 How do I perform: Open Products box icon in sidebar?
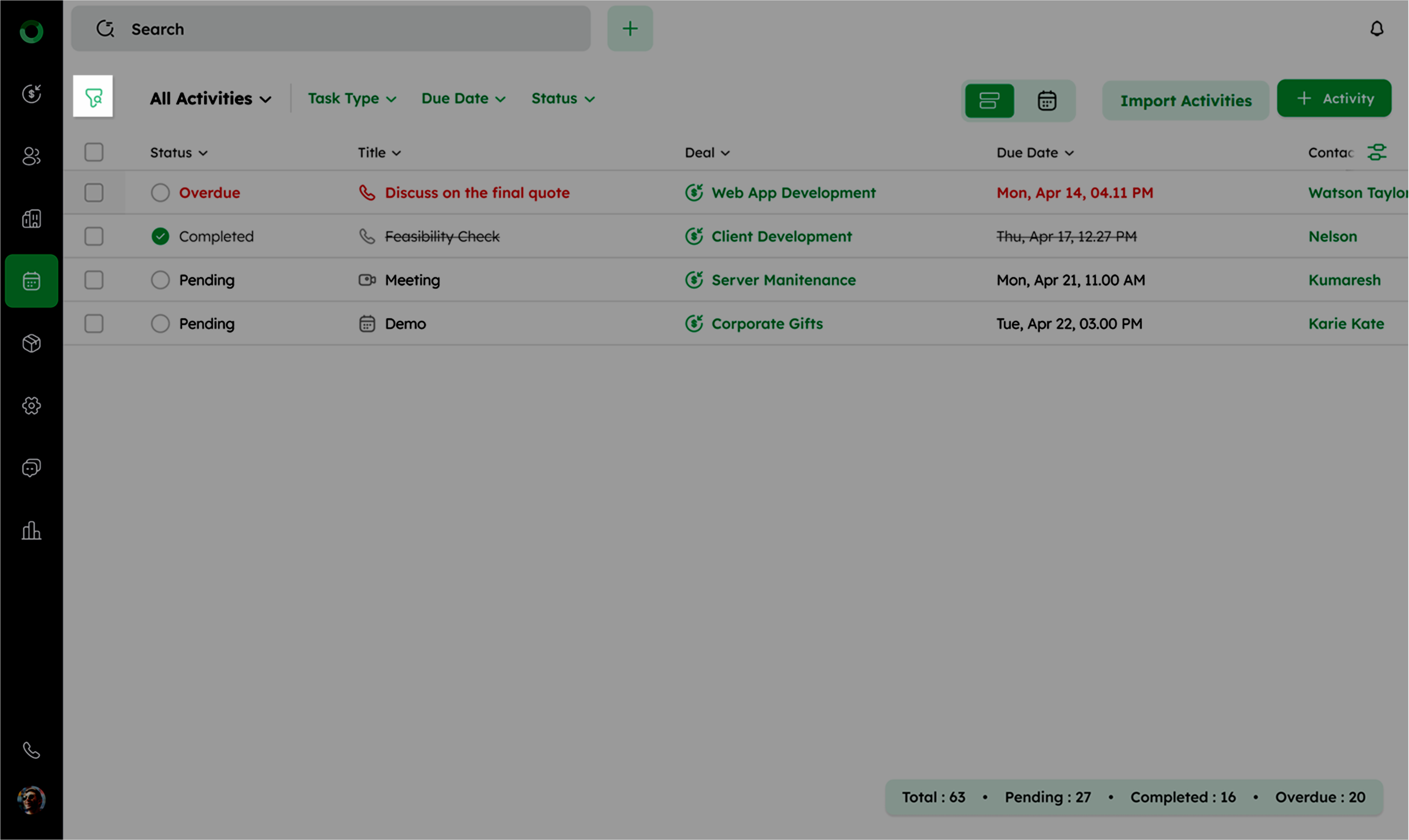tap(31, 343)
